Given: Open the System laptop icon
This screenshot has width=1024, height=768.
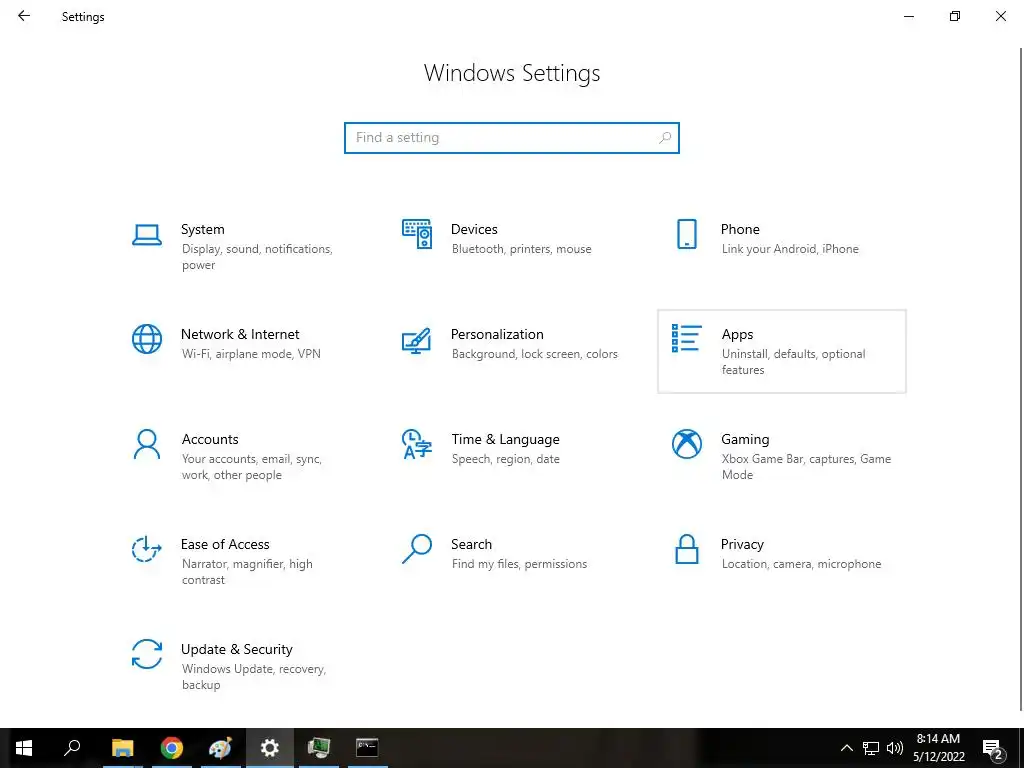Looking at the screenshot, I should click(x=146, y=234).
